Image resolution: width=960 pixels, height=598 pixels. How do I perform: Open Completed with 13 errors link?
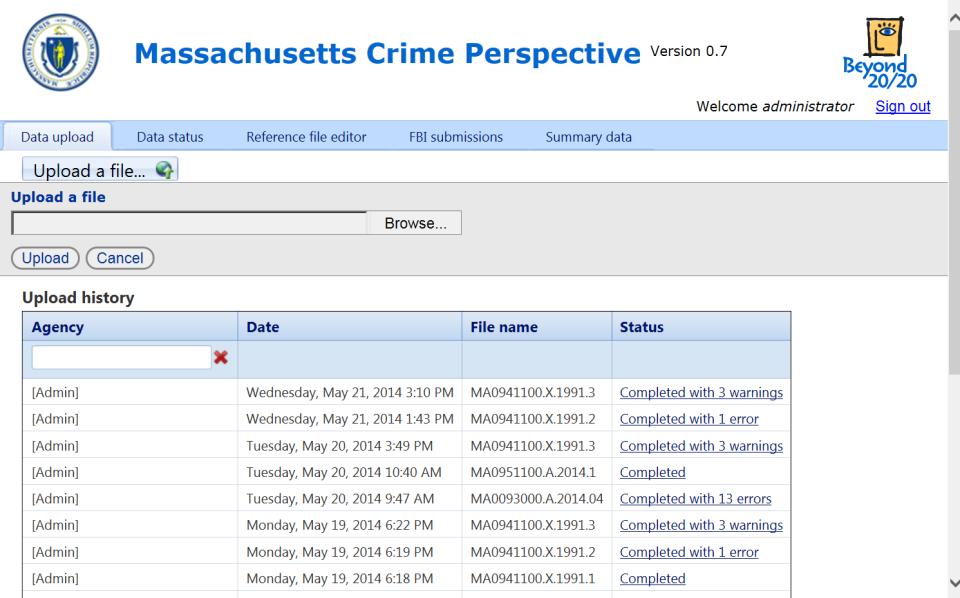696,499
